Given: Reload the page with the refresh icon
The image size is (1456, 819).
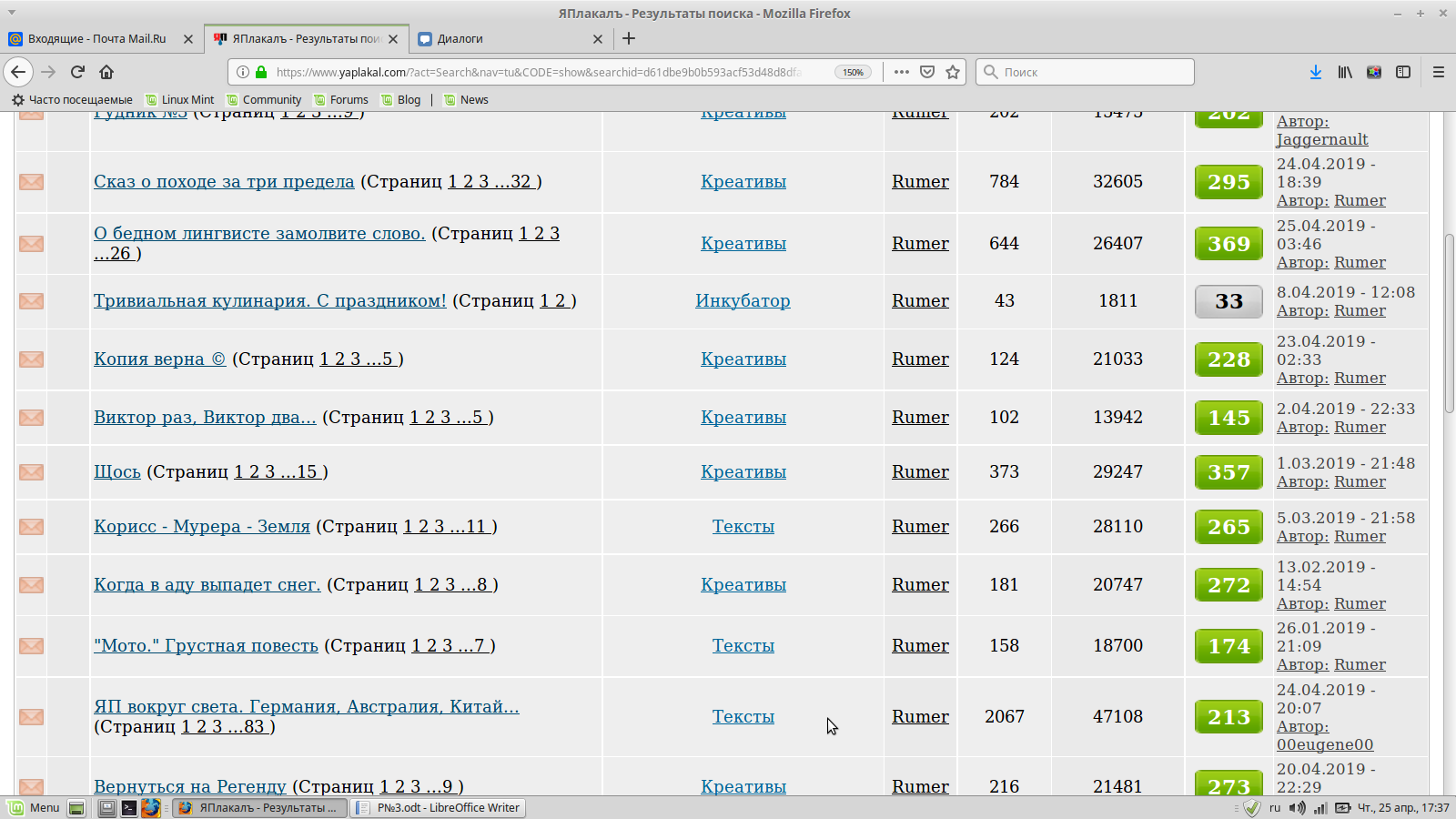Looking at the screenshot, I should [x=77, y=72].
